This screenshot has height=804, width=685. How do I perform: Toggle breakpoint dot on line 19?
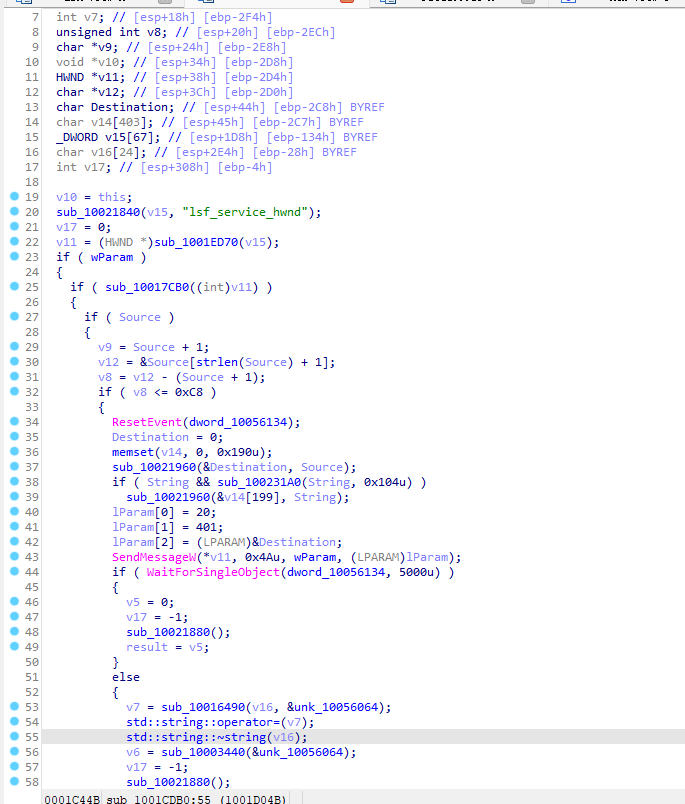coord(14,196)
